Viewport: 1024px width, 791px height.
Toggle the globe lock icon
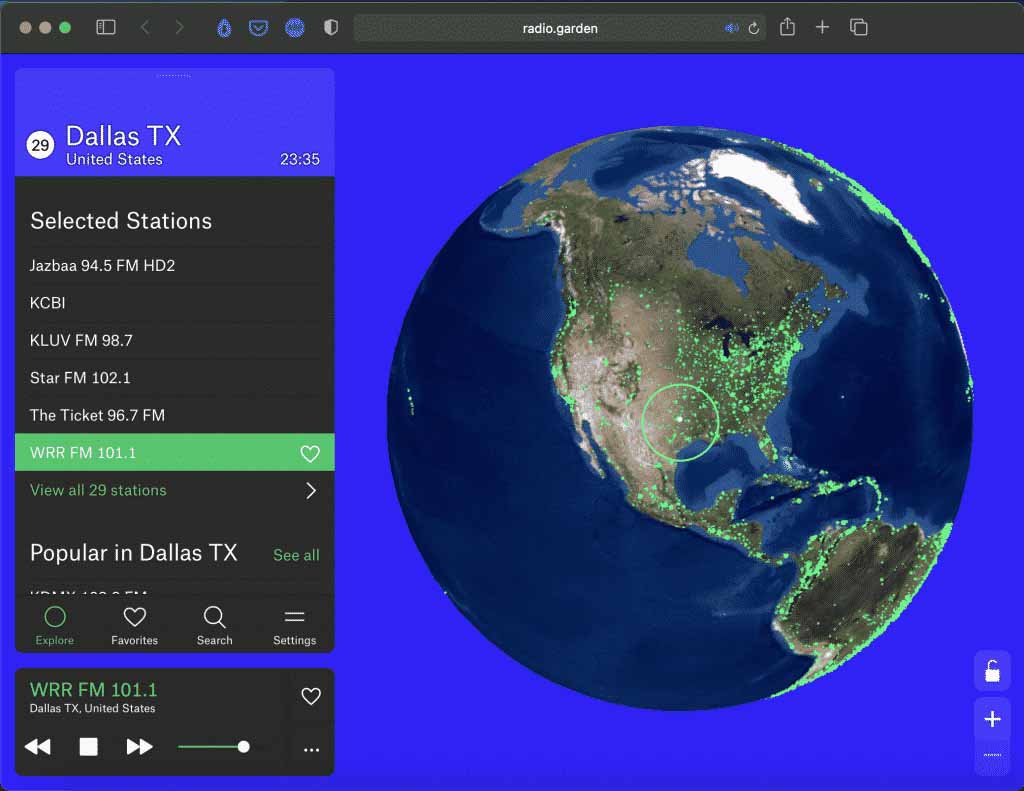pyautogui.click(x=992, y=671)
